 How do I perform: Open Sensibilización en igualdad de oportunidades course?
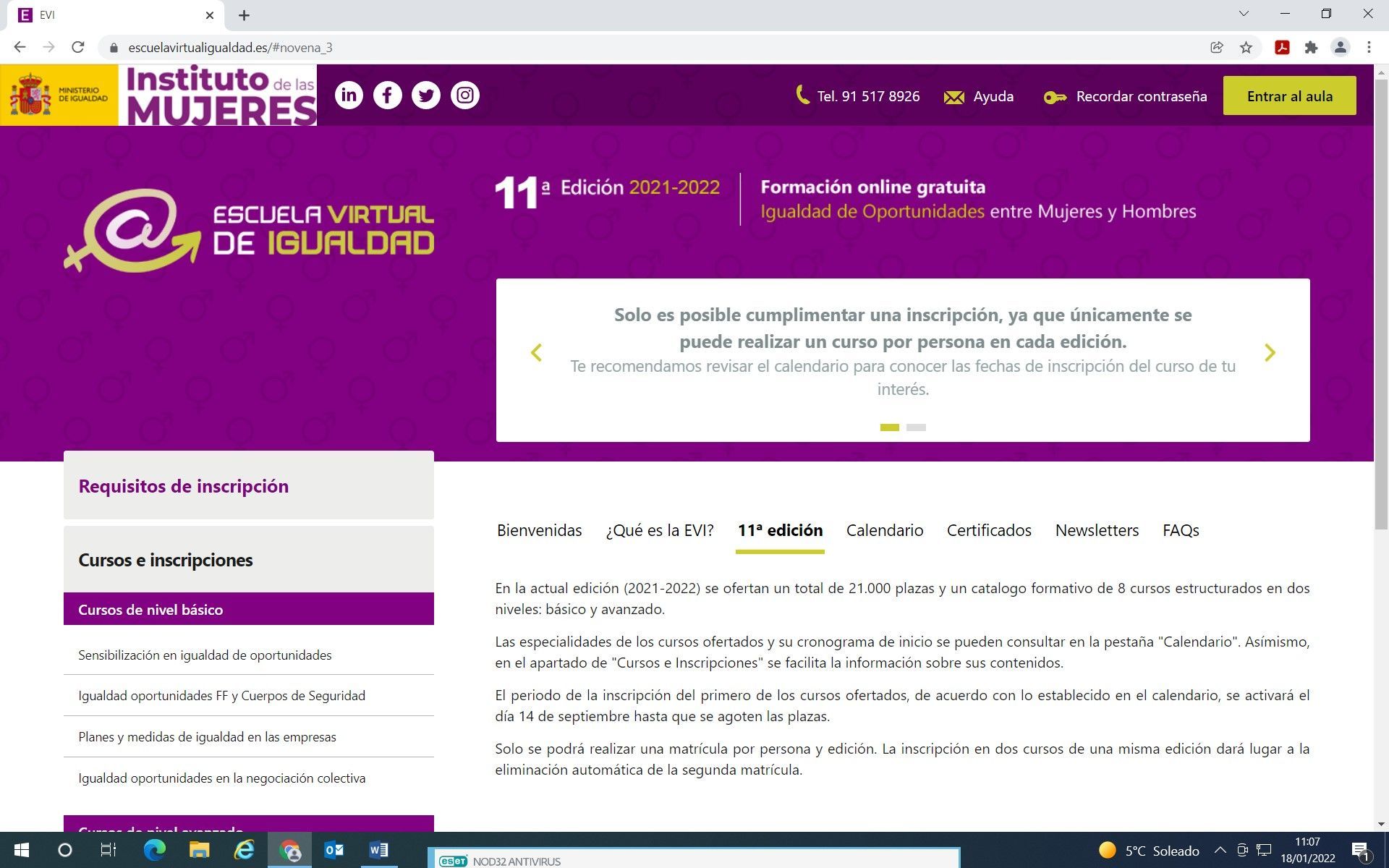pyautogui.click(x=205, y=655)
